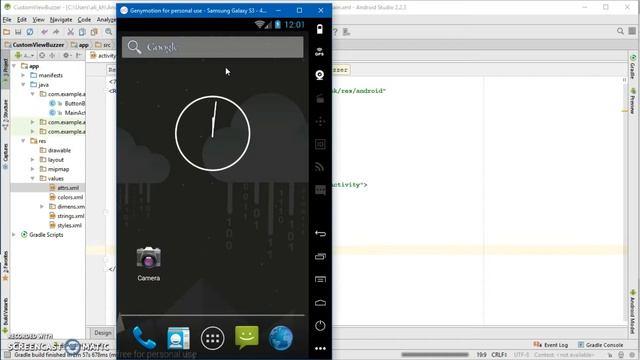Click the Help question mark toolbar icon
The width and height of the screenshot is (640, 360).
point(335,32)
